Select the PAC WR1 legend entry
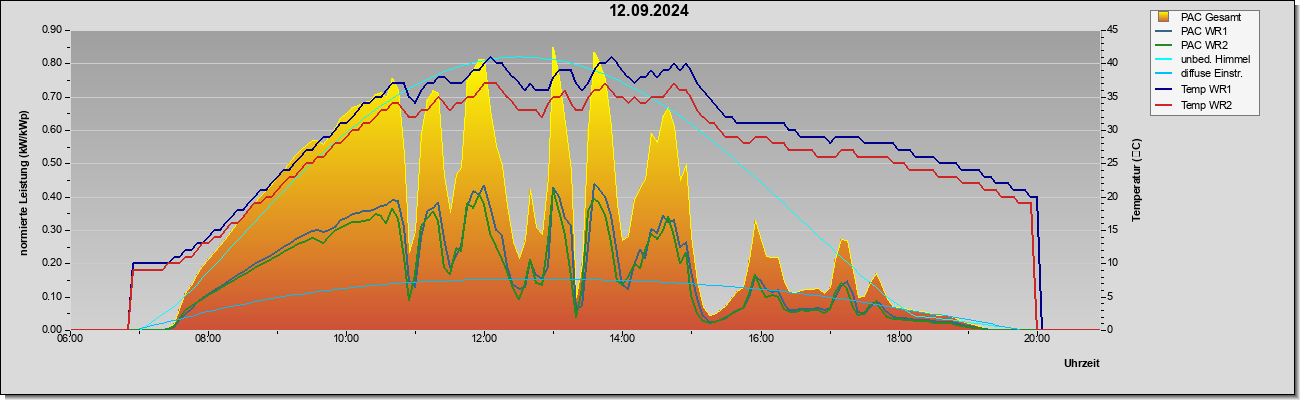 (x=1195, y=31)
